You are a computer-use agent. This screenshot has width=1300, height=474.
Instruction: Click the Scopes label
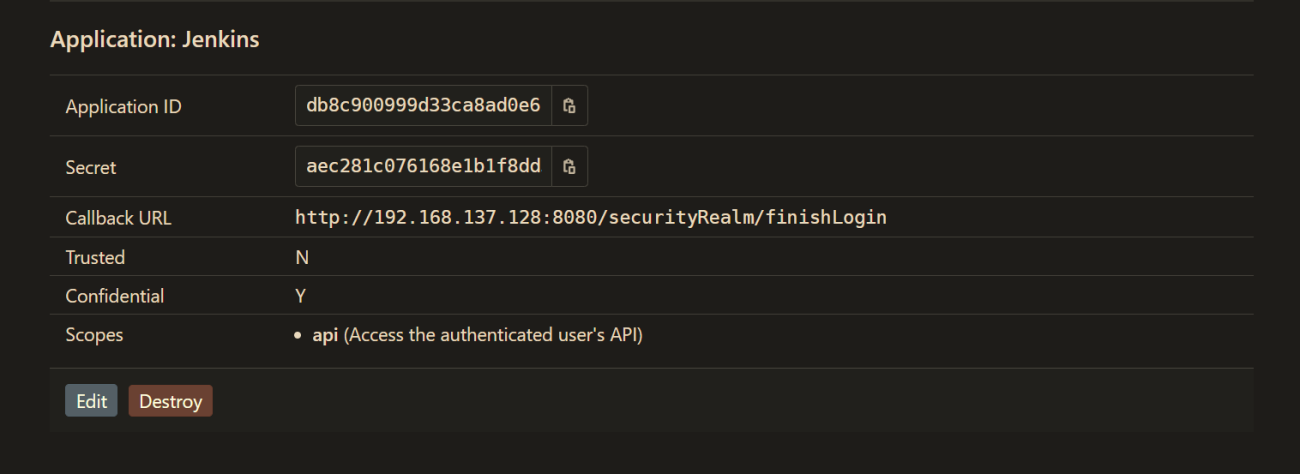pos(94,335)
